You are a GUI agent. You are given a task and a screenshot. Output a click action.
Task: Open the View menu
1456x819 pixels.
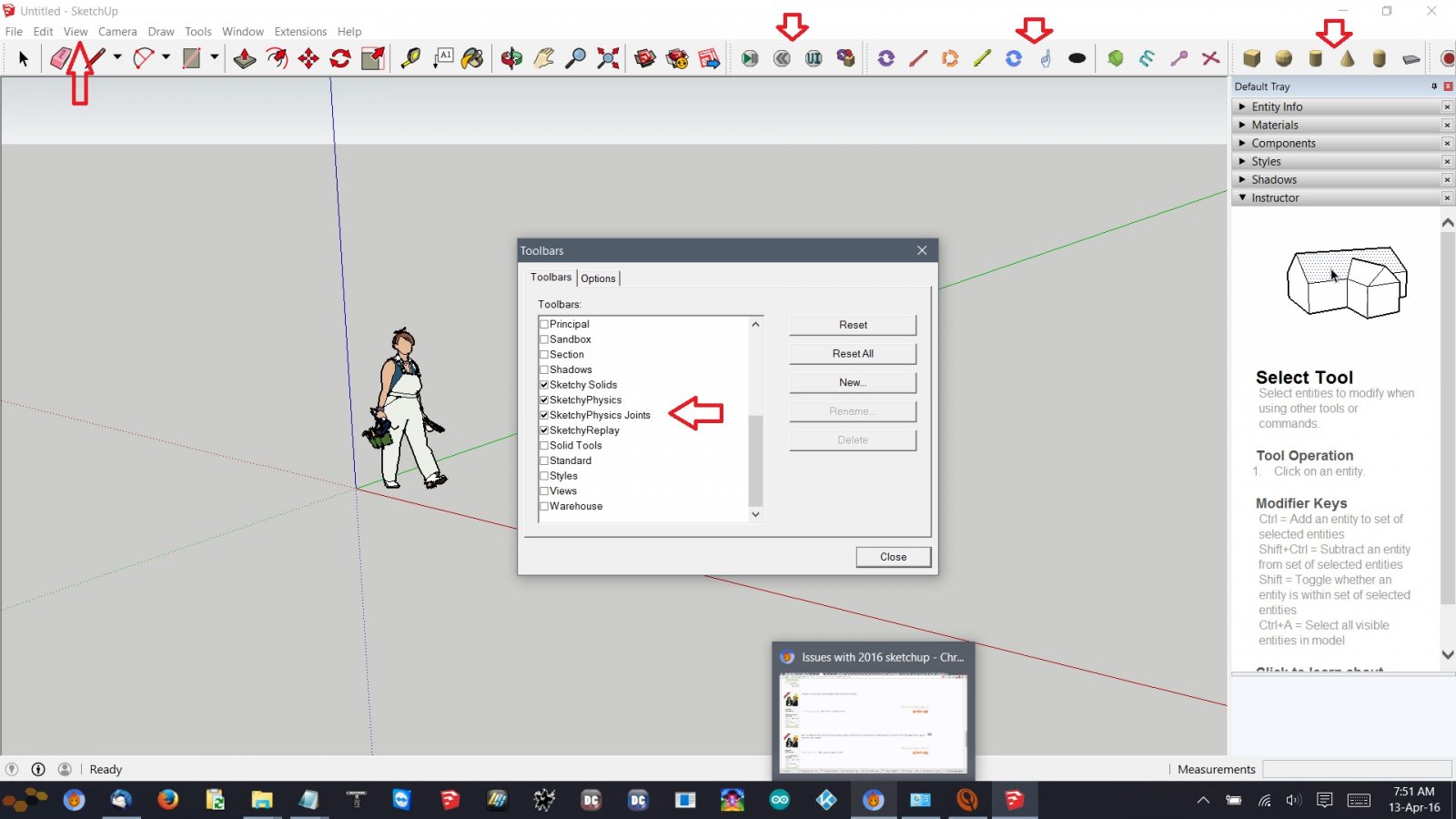coord(76,31)
